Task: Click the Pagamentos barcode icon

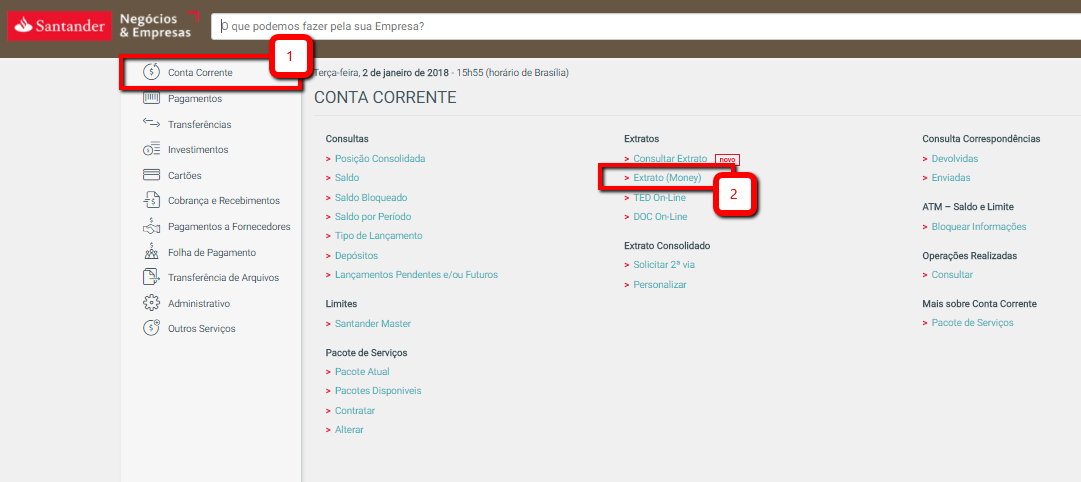Action: coord(151,98)
